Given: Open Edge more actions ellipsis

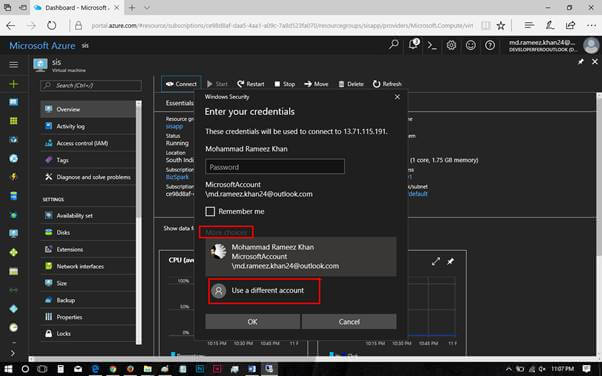Looking at the screenshot, I should click(591, 25).
